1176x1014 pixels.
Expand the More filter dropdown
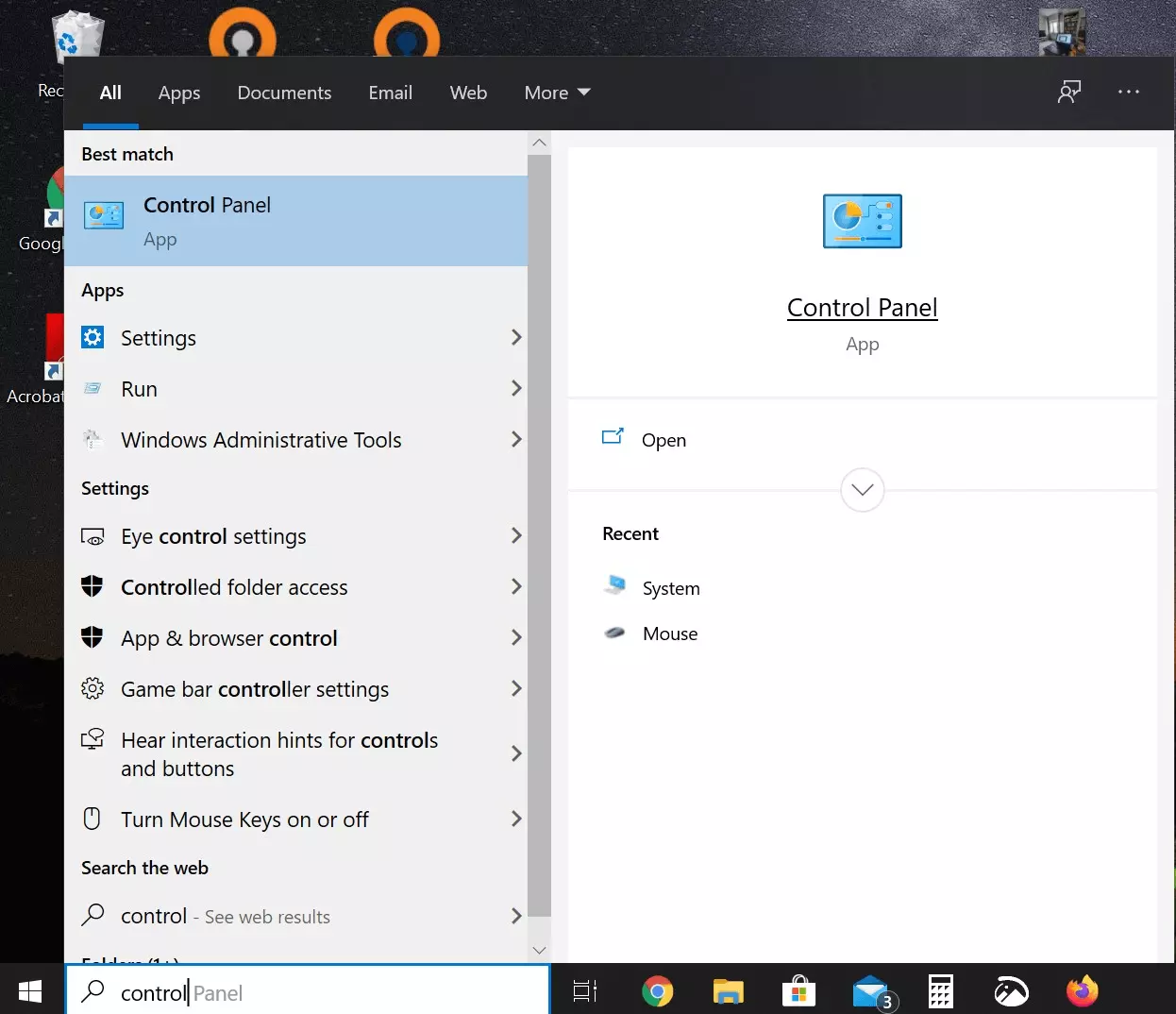pyautogui.click(x=557, y=93)
